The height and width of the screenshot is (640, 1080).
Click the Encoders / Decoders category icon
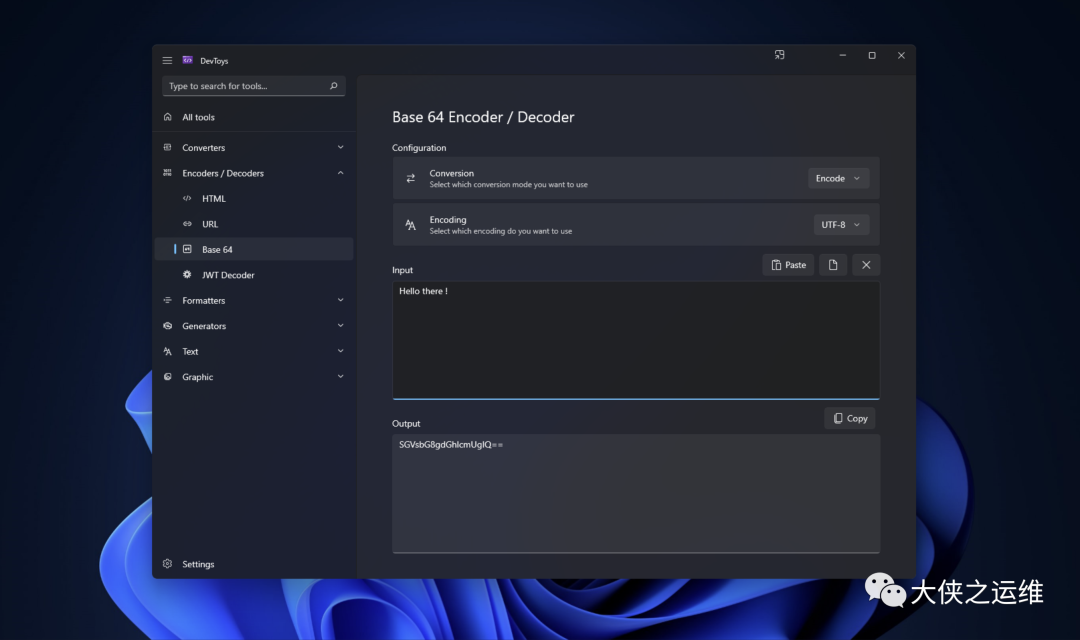pyautogui.click(x=167, y=173)
